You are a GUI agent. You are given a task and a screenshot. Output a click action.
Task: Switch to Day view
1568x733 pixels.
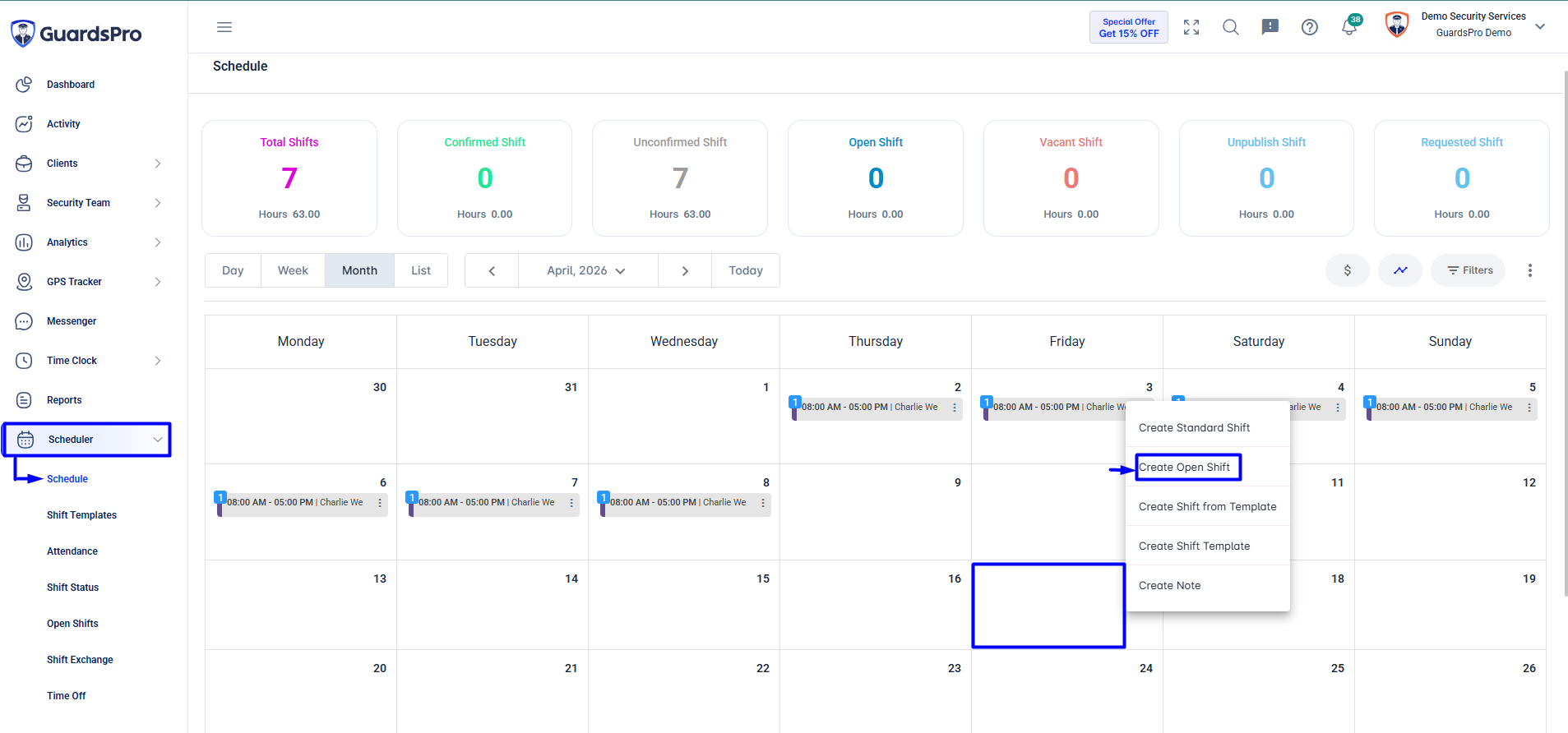(233, 270)
